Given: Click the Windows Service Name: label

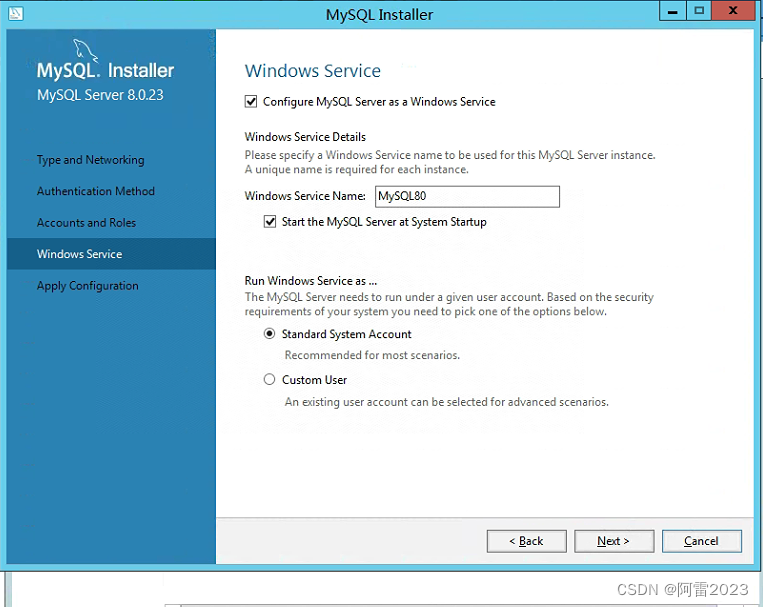Looking at the screenshot, I should [x=305, y=196].
